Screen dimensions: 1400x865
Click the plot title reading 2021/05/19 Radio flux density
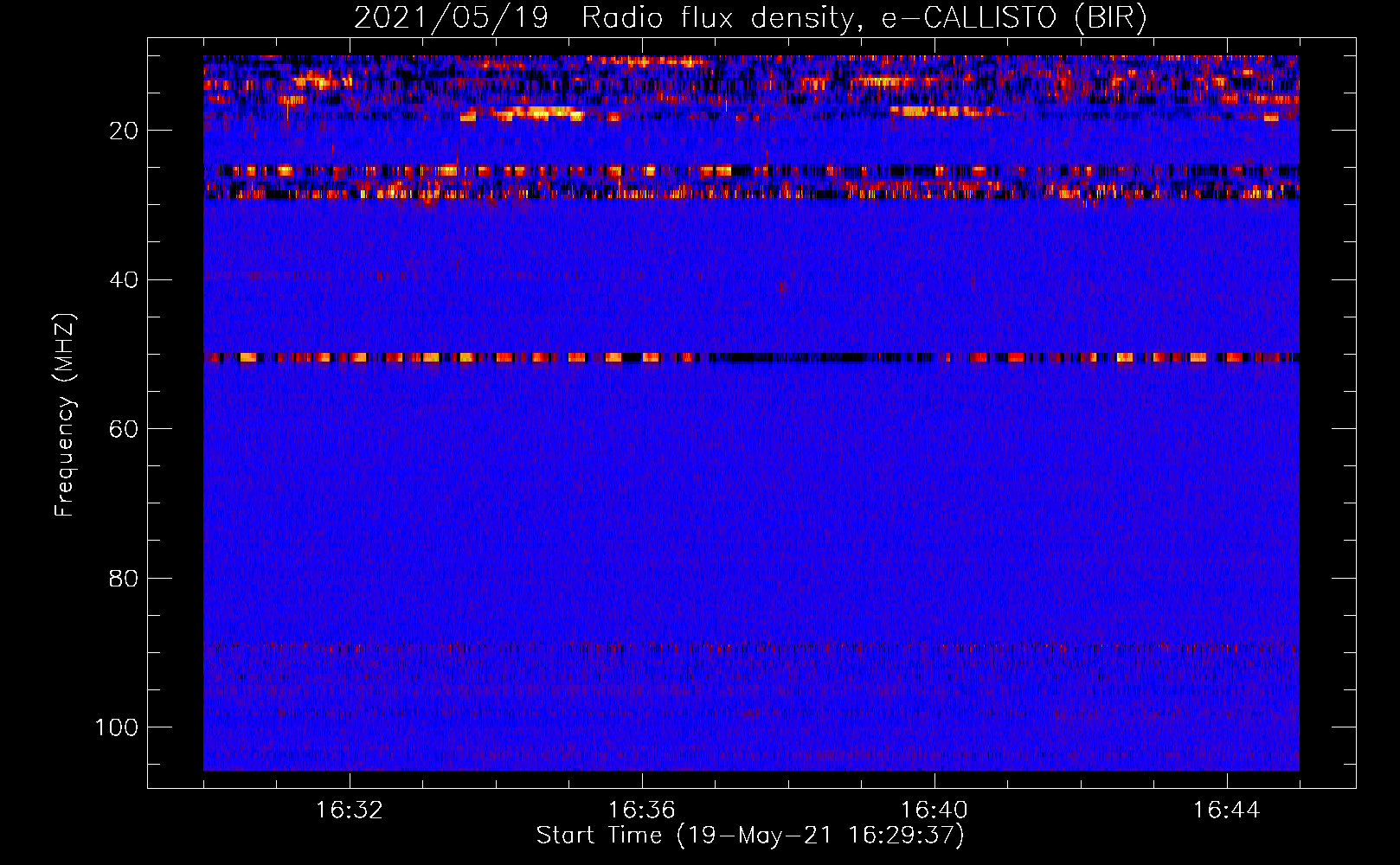tap(751, 18)
